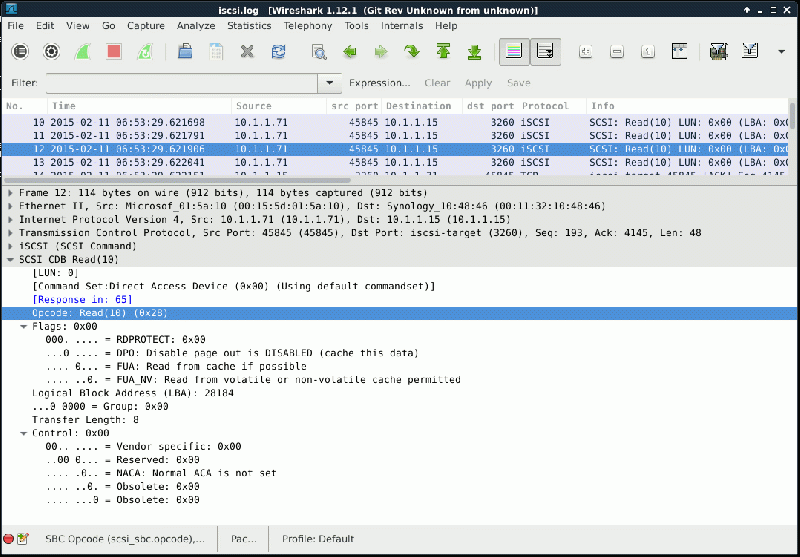This screenshot has width=800, height=557.
Task: Expand the Ethernet II section
Action: point(10,206)
